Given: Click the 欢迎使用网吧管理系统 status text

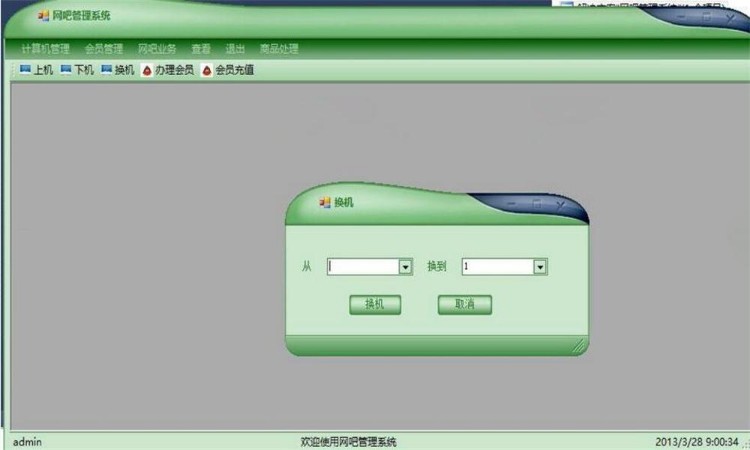Looking at the screenshot, I should 348,442.
